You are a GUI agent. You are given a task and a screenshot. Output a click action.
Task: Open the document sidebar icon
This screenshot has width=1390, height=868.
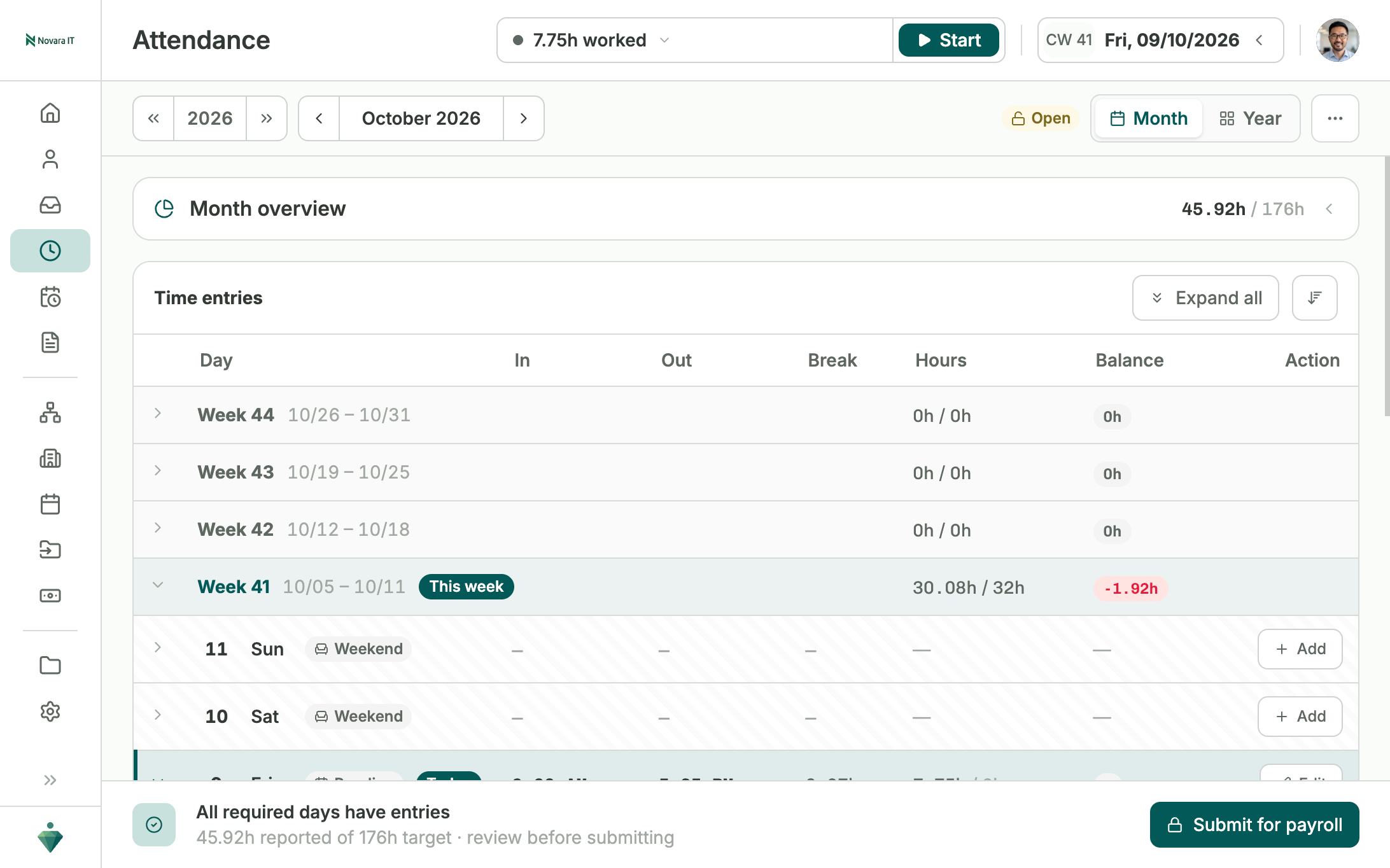click(x=50, y=342)
